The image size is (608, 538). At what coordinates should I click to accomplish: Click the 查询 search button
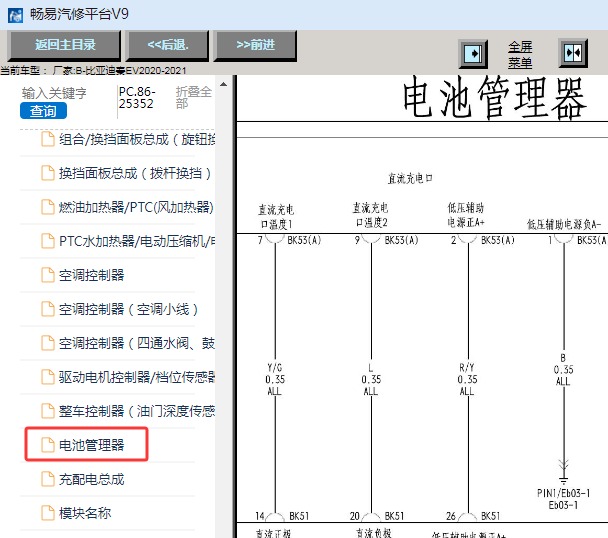point(43,111)
